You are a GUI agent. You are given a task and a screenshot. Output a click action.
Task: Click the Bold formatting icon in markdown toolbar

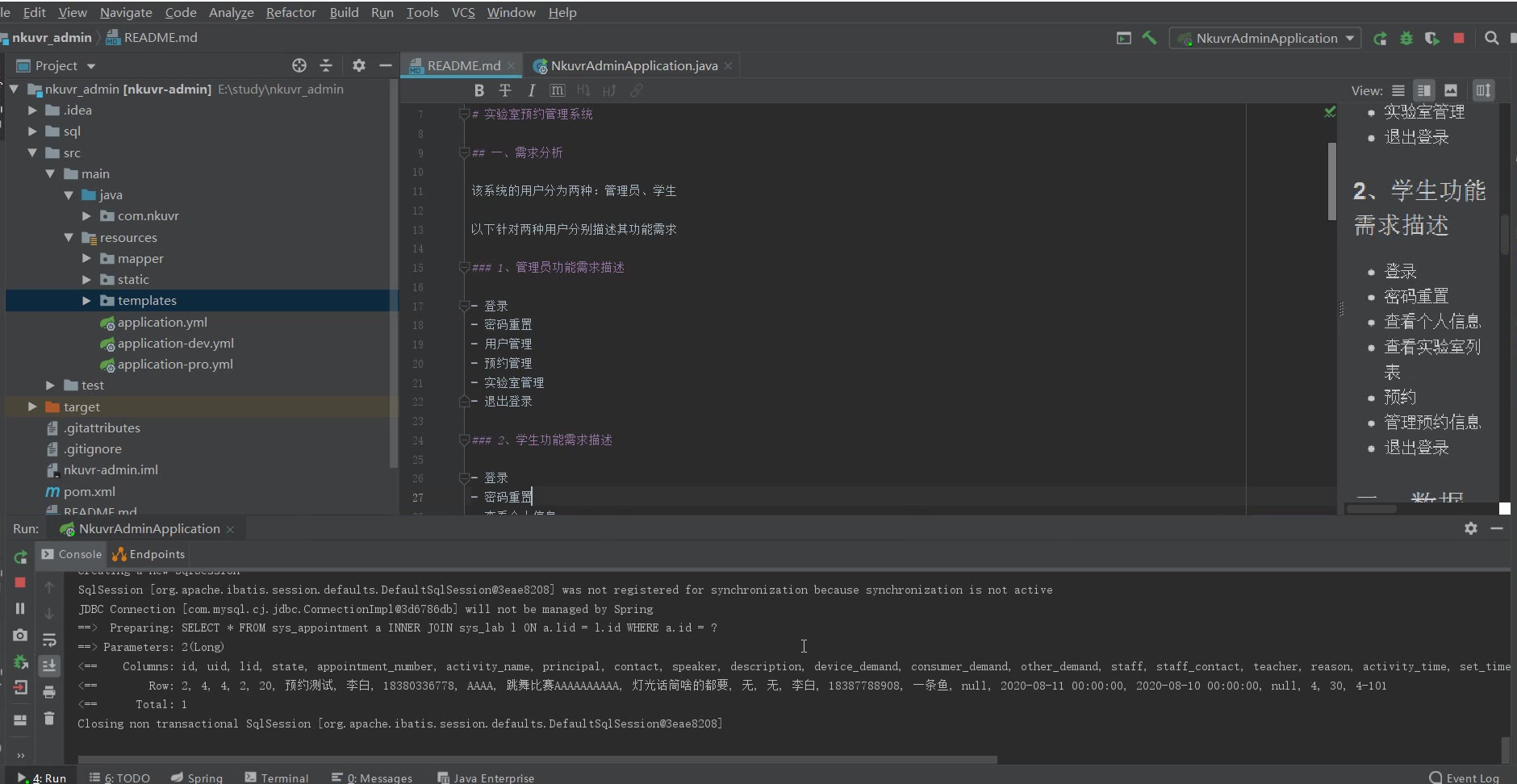(479, 90)
